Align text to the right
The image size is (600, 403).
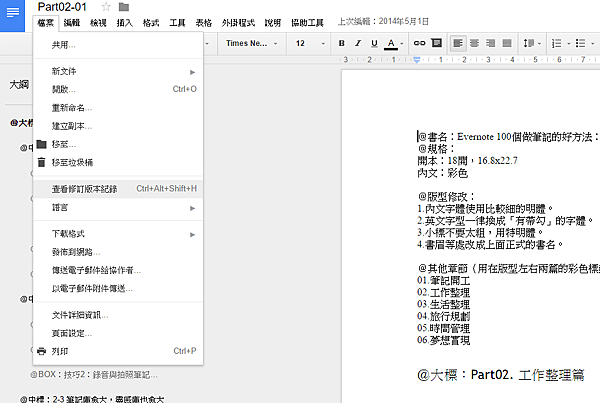[x=491, y=43]
